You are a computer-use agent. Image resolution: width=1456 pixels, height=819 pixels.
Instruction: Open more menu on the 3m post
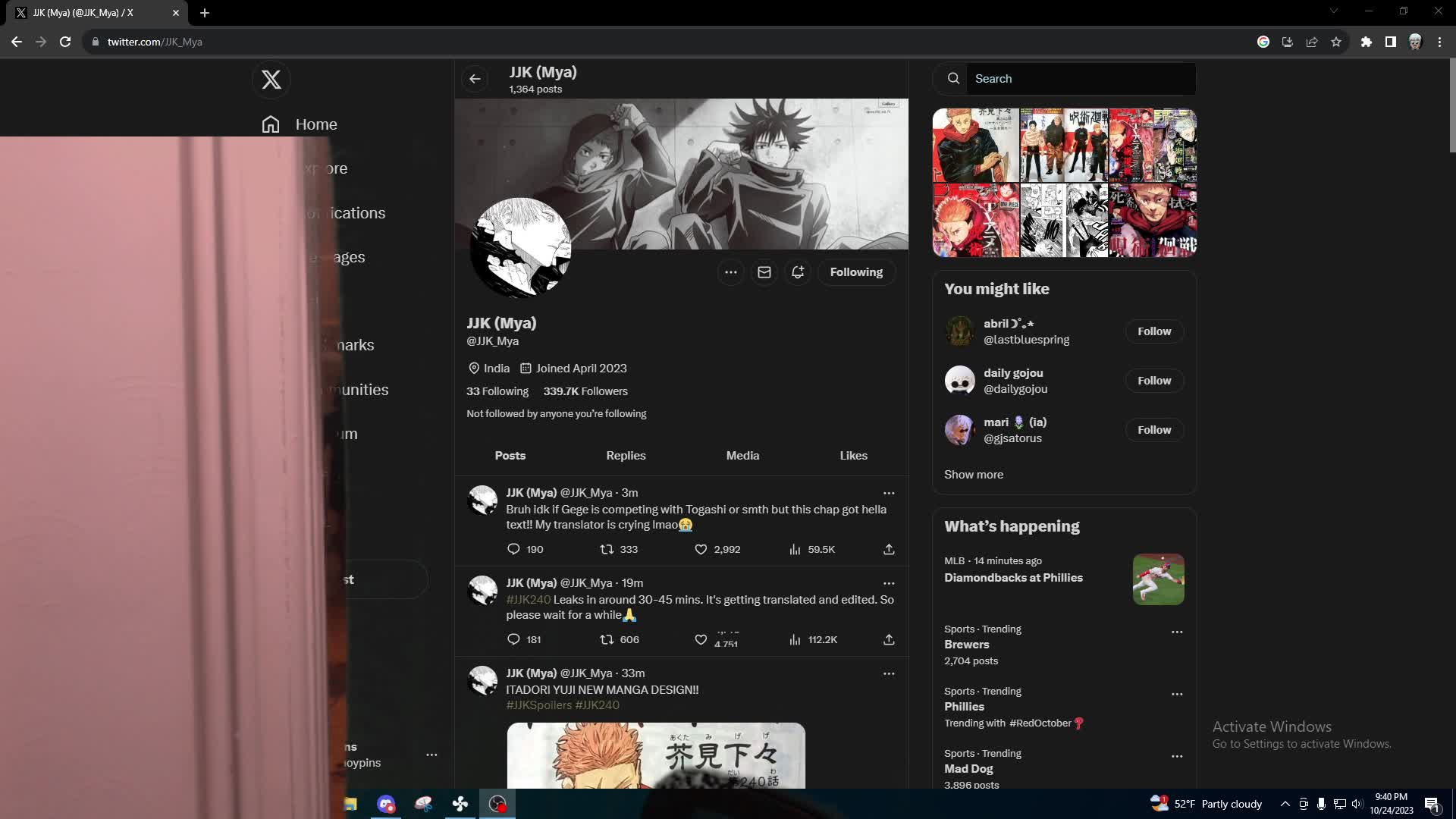[889, 493]
